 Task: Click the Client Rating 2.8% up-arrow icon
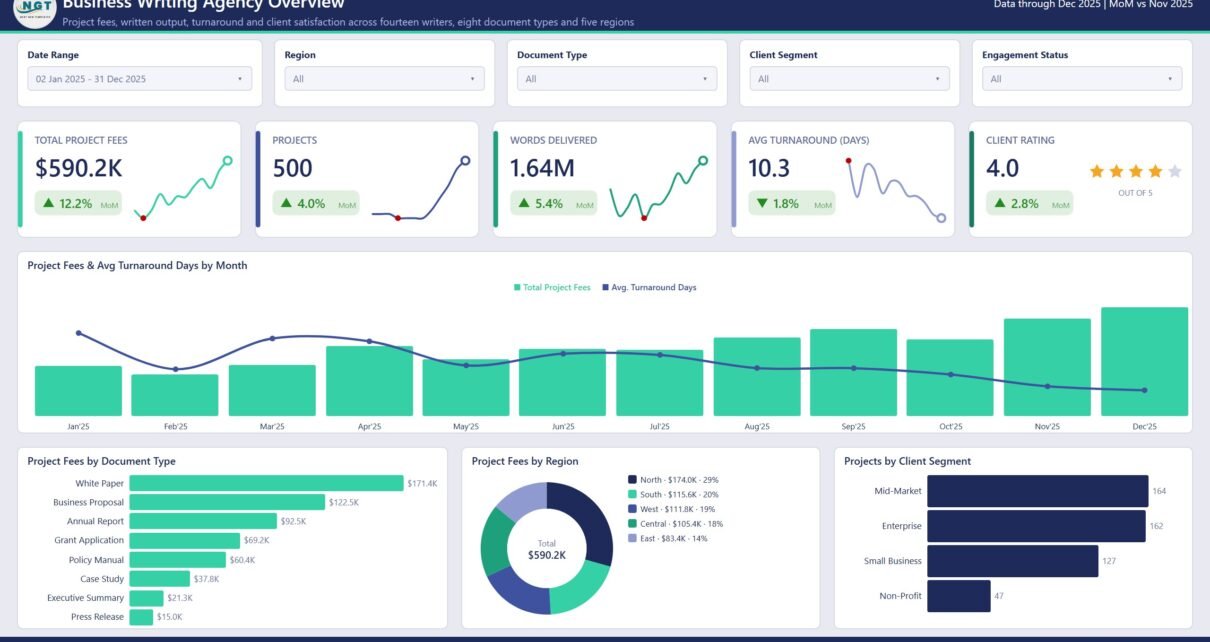pyautogui.click(x=1001, y=204)
